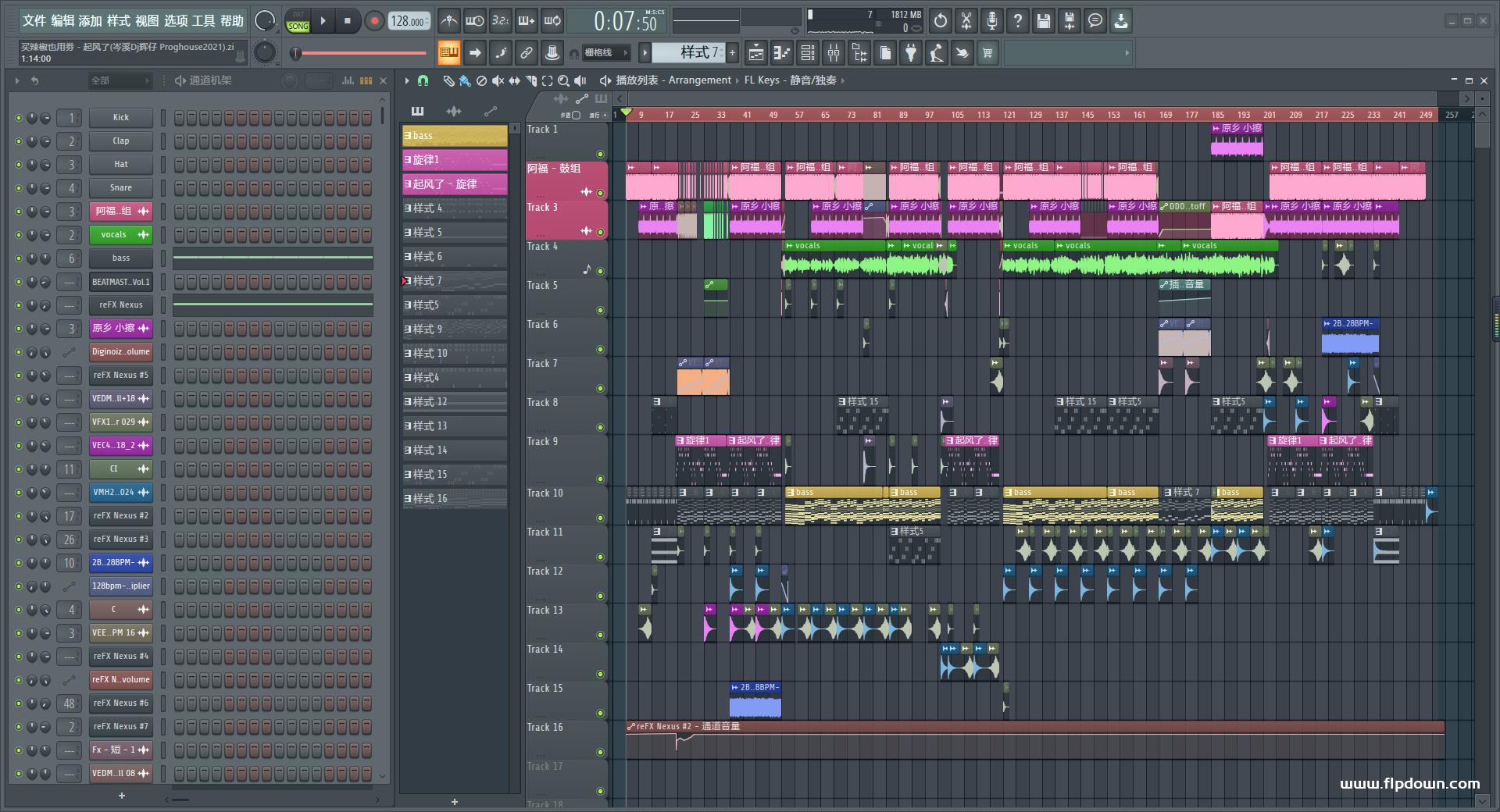This screenshot has height=812, width=1500.
Task: Open the playlist view icon
Action: click(756, 53)
